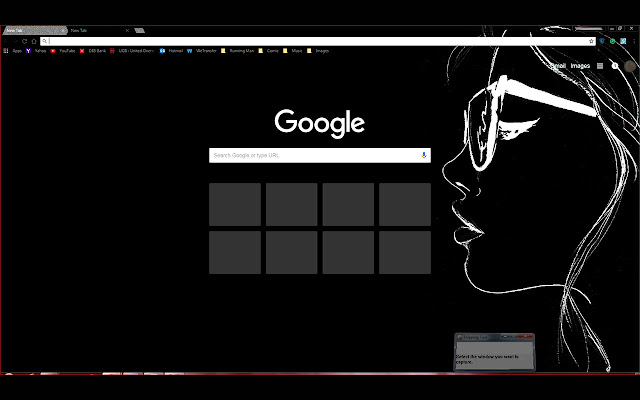Switch to the first New Tab

33,31
